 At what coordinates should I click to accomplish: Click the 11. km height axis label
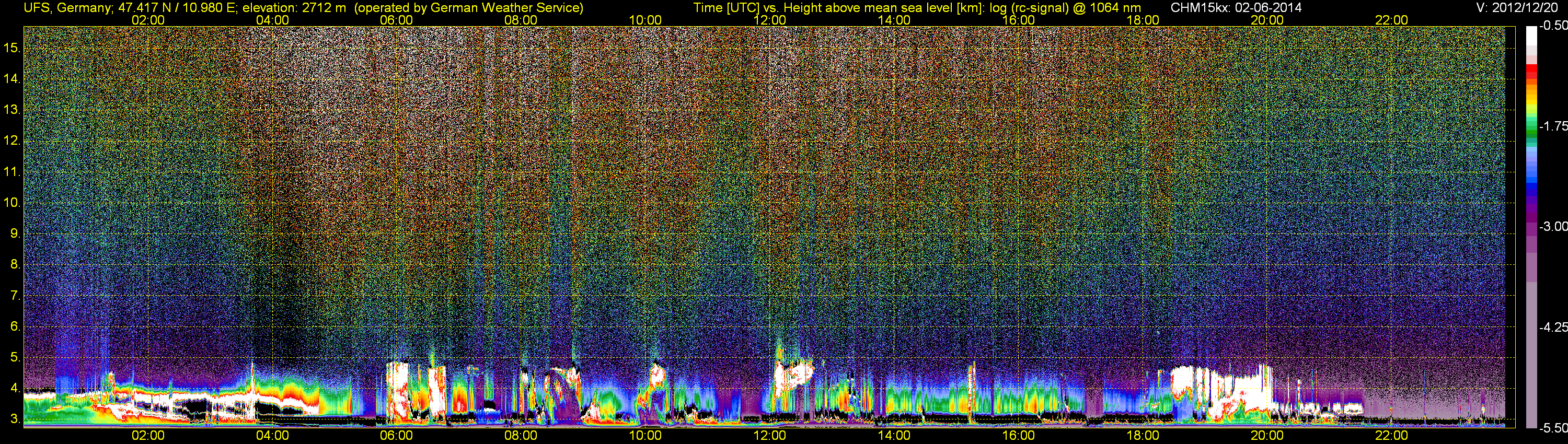point(12,171)
